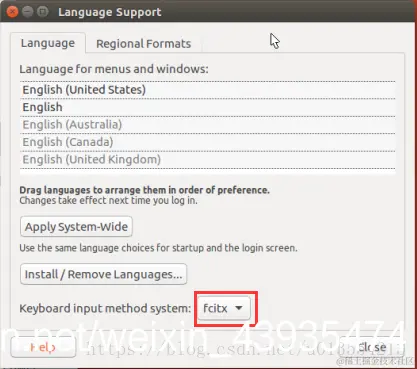
Task: Click the Close button at bottom right
Action: point(373,347)
